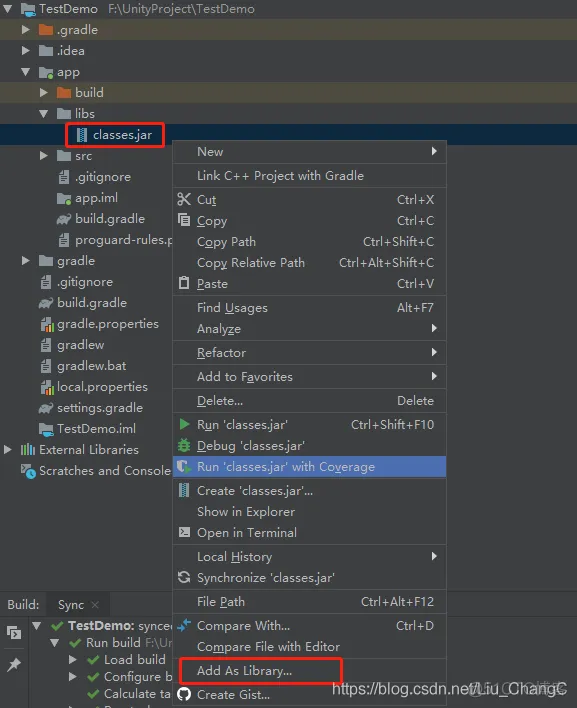
Task: Open Add to Favorites submenu
Action: 310,377
